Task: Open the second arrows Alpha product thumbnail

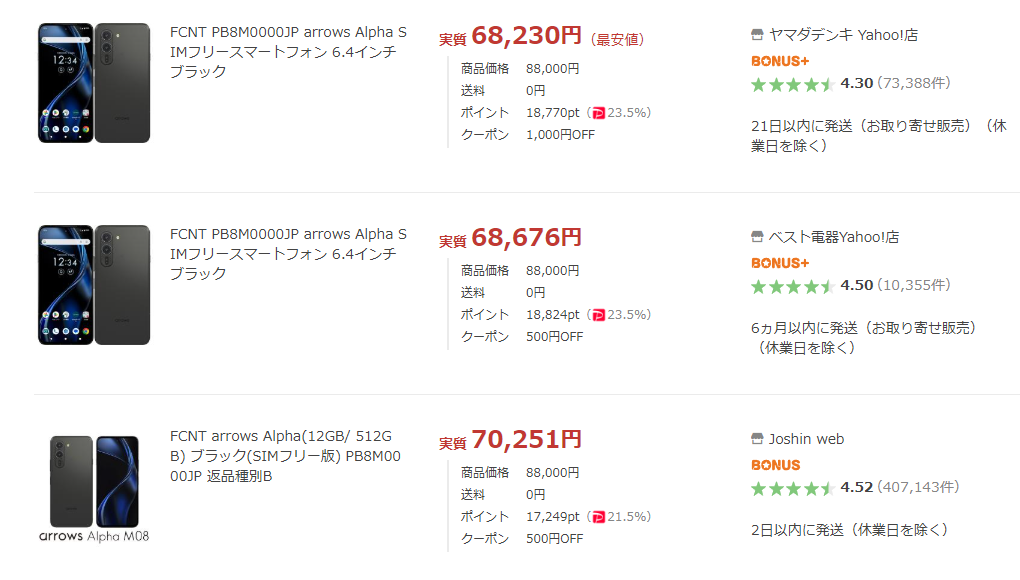Action: point(94,284)
